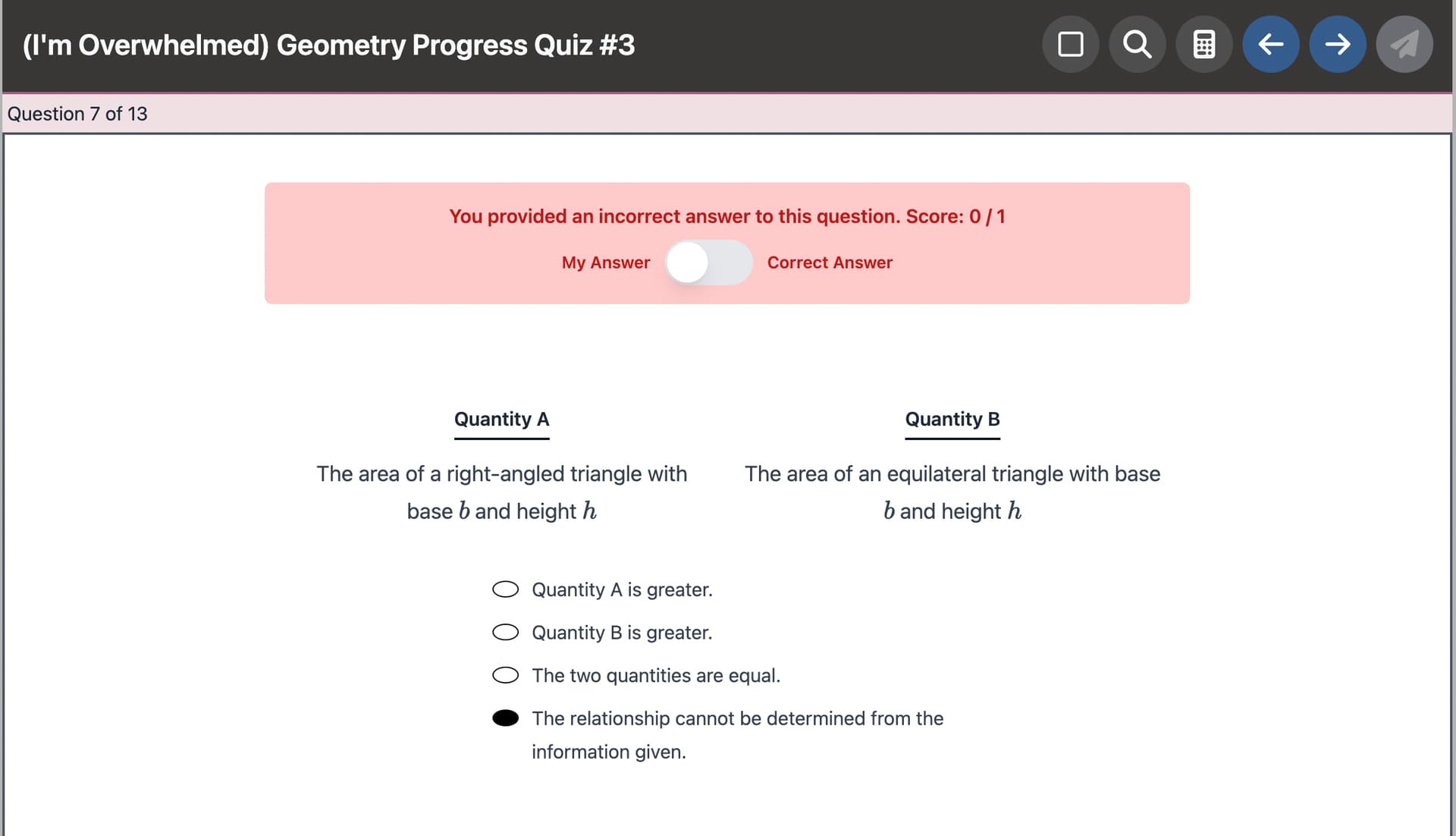Click the Quantity A heading
The image size is (1456, 836).
(501, 420)
